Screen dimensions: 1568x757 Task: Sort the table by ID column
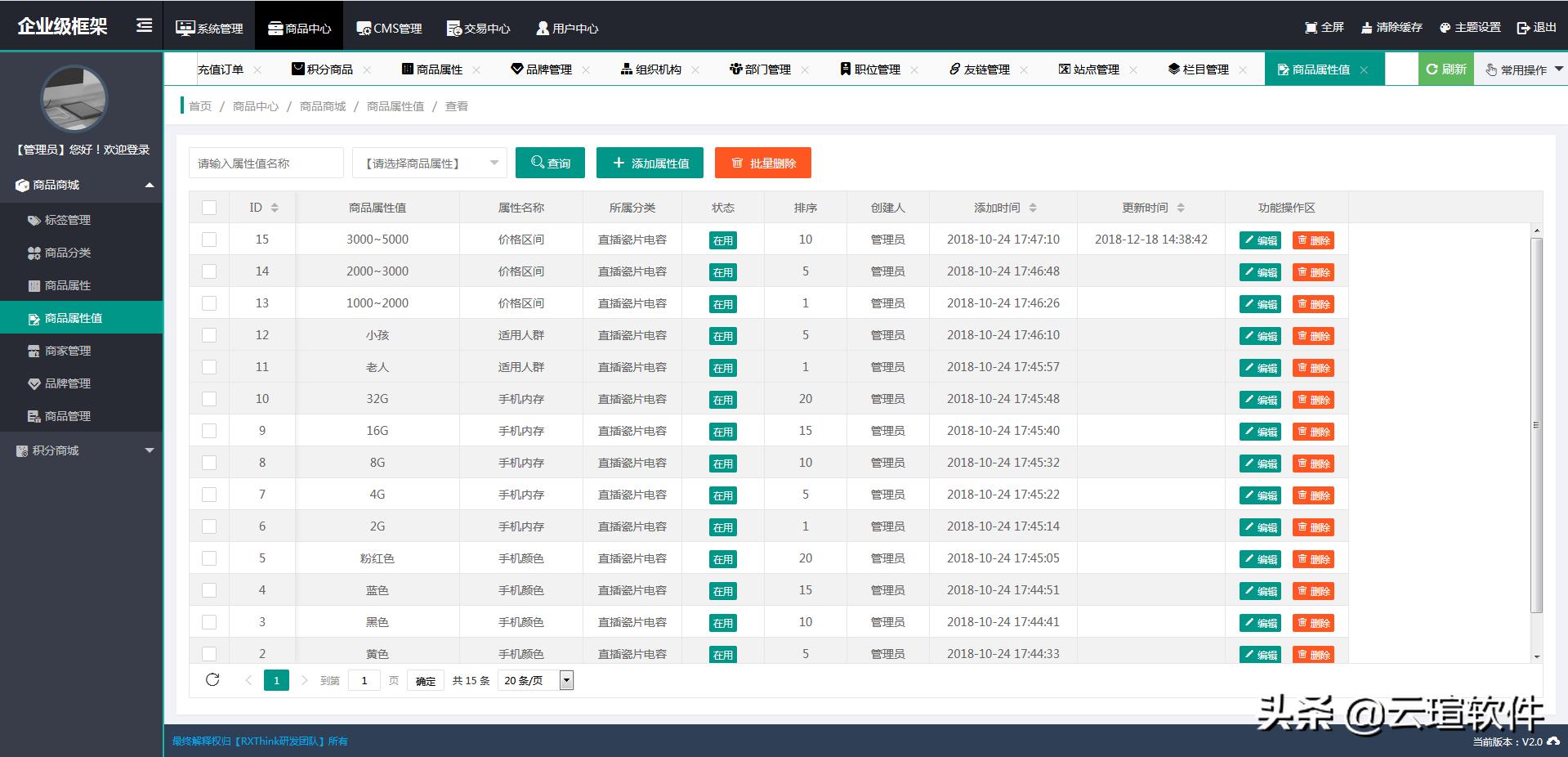click(275, 208)
